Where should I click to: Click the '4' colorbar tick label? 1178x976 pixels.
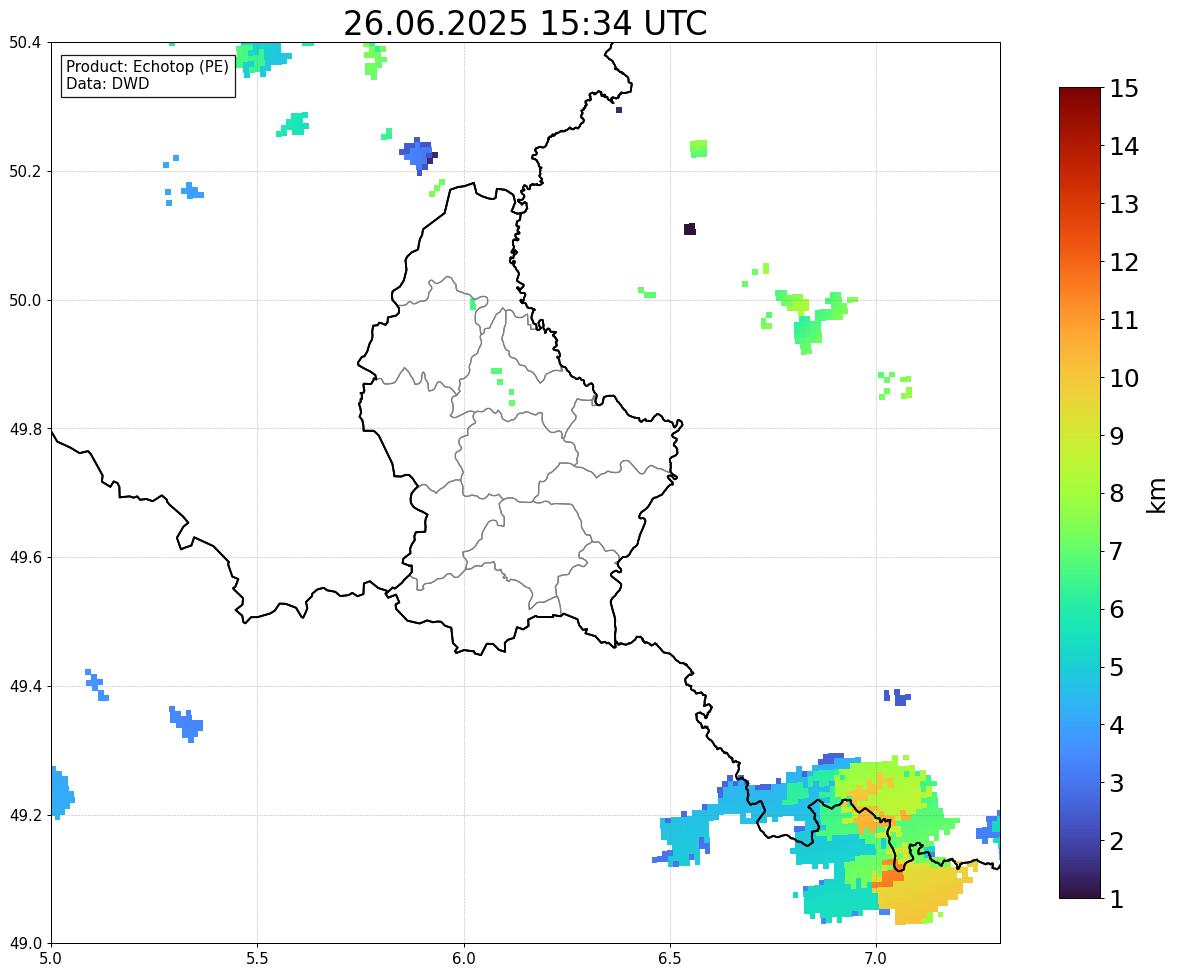[1116, 725]
